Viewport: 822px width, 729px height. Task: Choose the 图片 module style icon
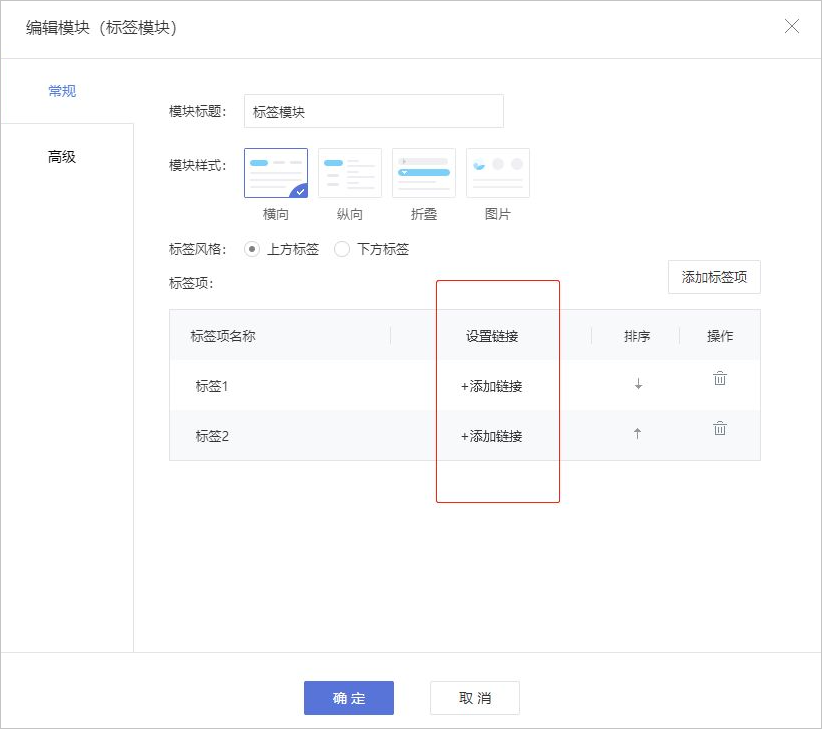(x=498, y=173)
